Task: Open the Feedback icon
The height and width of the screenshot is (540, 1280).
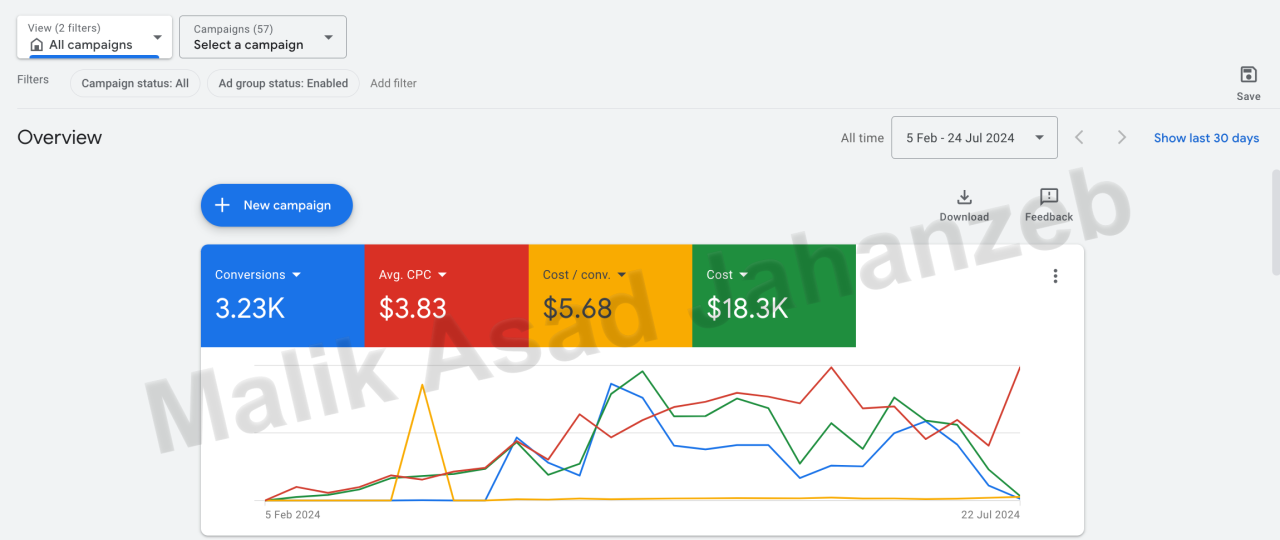Action: pyautogui.click(x=1048, y=197)
